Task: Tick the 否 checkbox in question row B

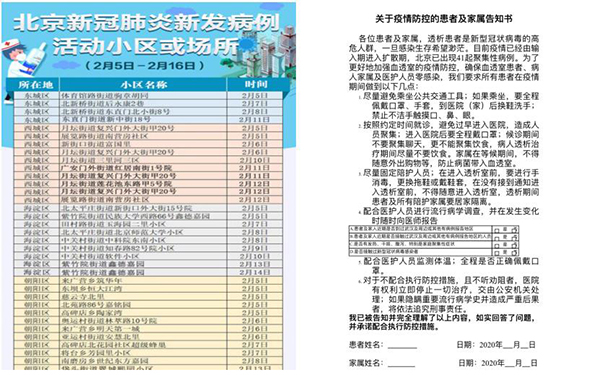Action: pos(514,239)
